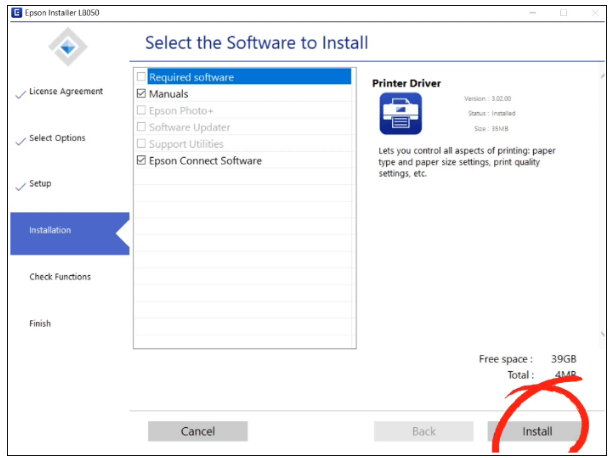
Task: Click the Back button
Action: pos(423,431)
